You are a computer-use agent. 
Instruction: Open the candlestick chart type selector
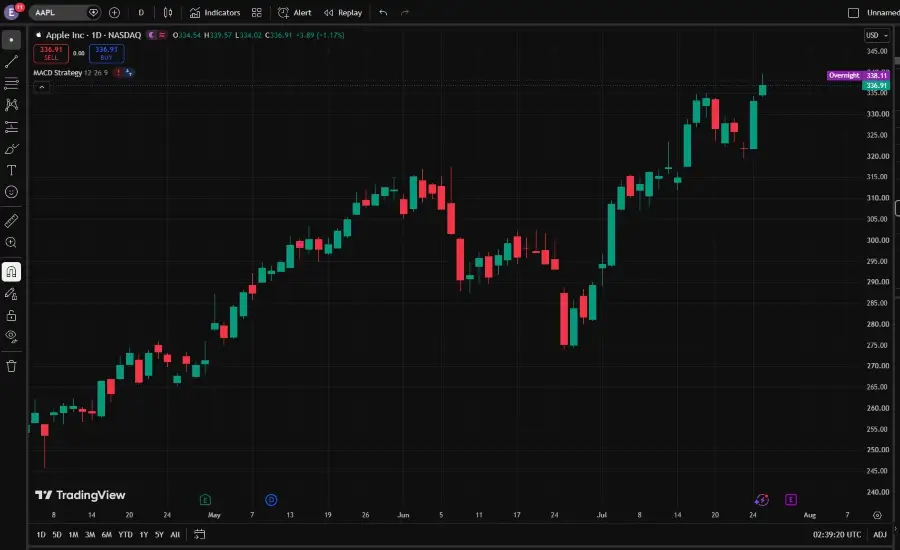168,12
